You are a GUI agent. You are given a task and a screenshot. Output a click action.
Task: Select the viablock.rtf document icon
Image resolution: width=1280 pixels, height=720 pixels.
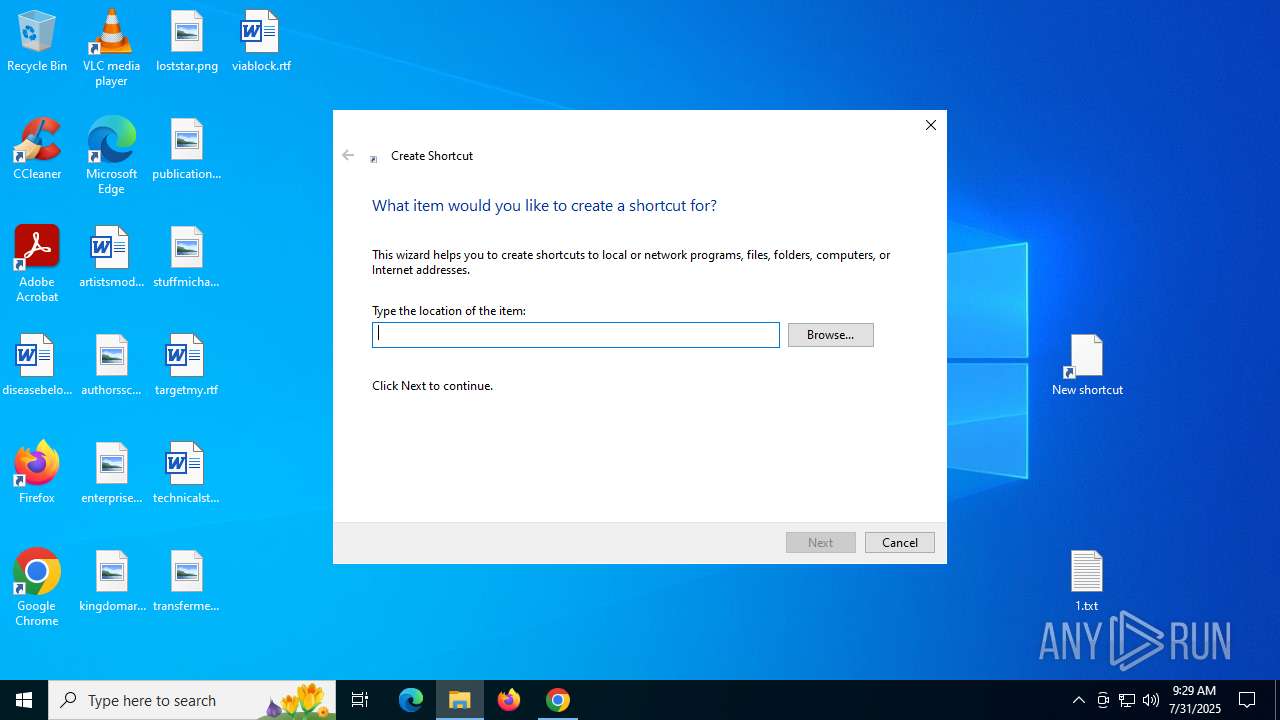pos(261,42)
